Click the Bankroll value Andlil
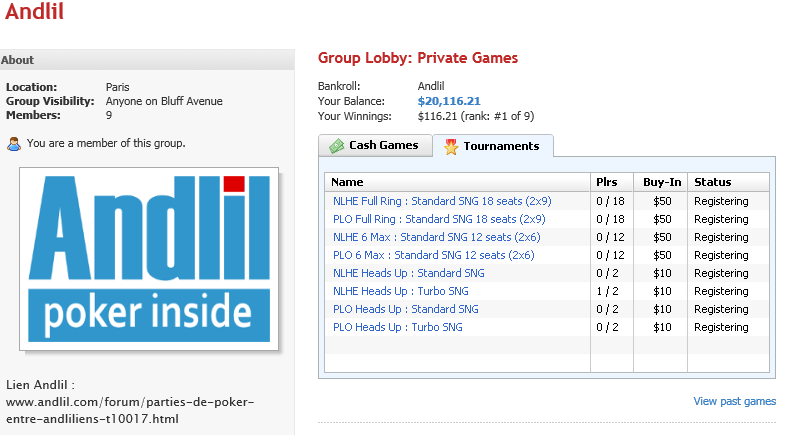This screenshot has height=435, width=789. coord(431,86)
